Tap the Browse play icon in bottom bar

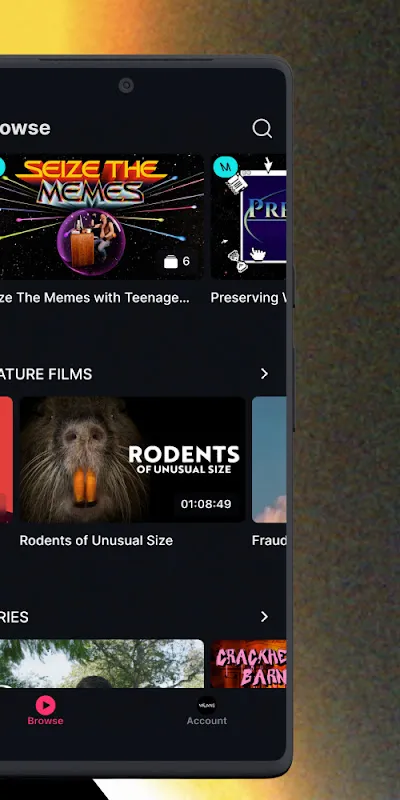pyautogui.click(x=45, y=705)
